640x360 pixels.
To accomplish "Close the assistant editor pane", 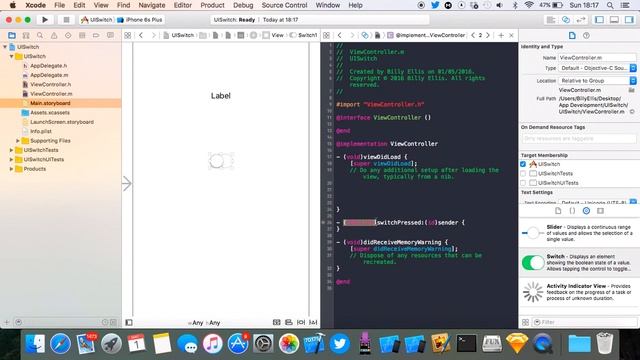I will click(x=511, y=36).
